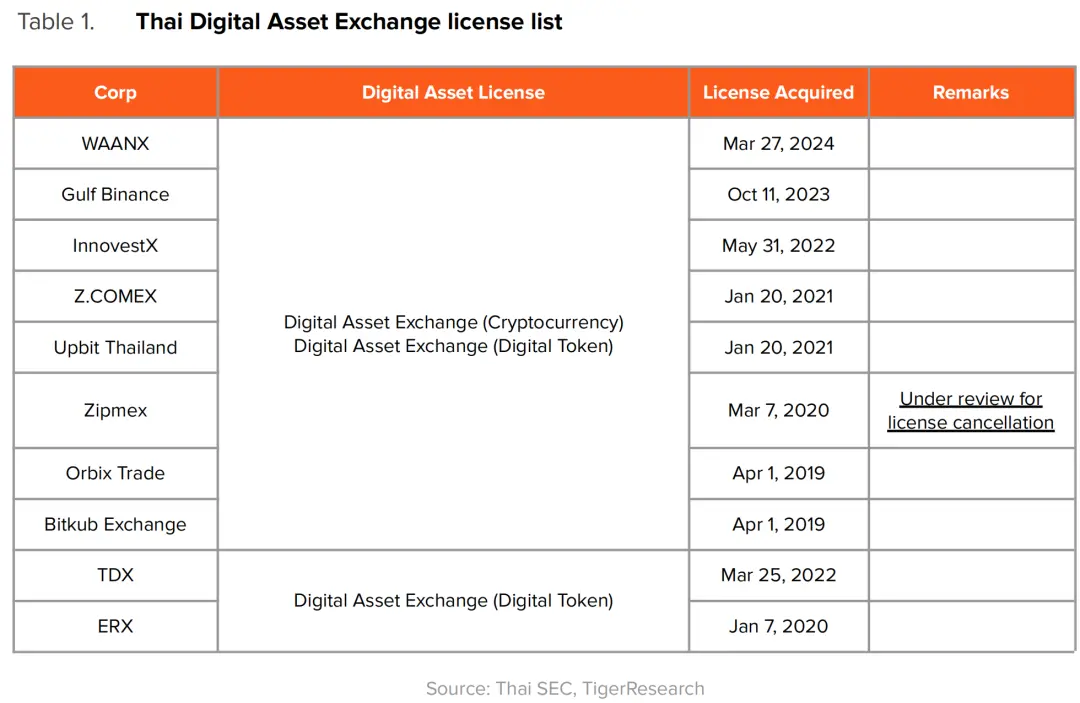The width and height of the screenshot is (1080, 703).
Task: Click the Z.COMEX cell
Action: pos(116,296)
